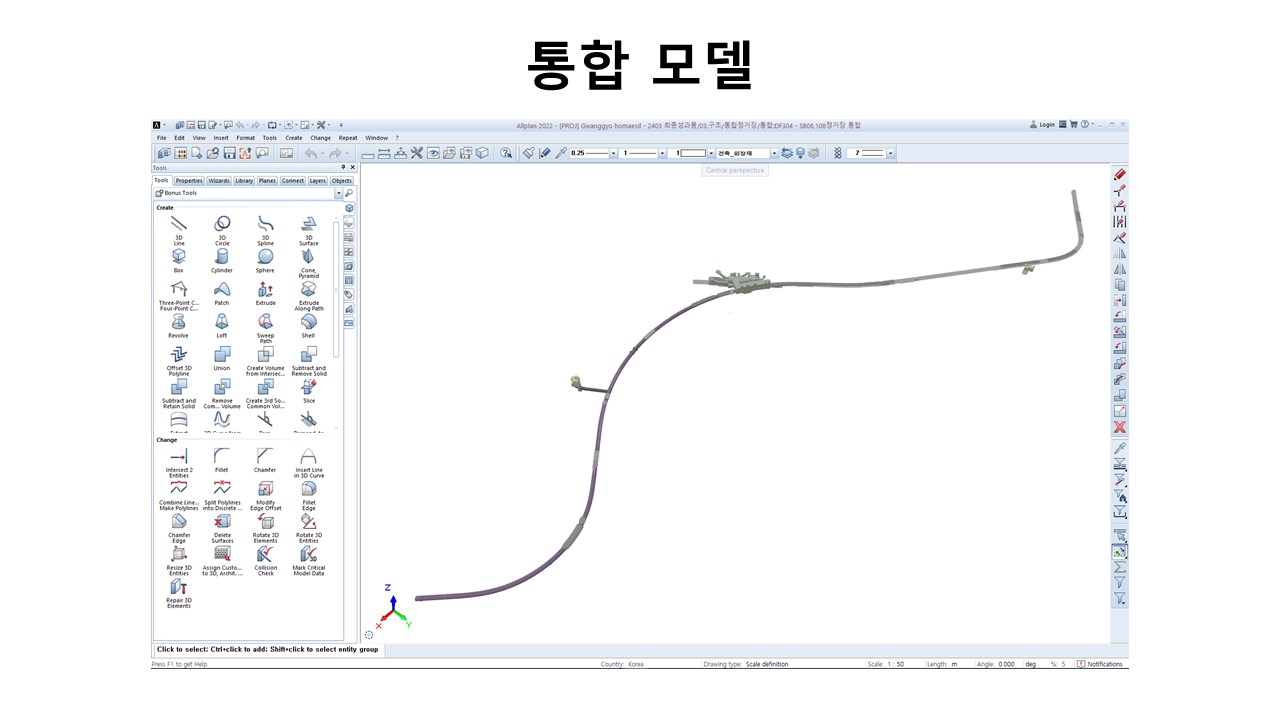Switch to the Wizards tab

[x=219, y=181]
